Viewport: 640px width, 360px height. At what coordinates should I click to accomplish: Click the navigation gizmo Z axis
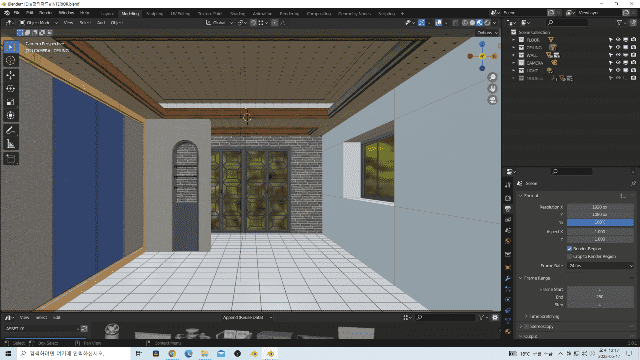pos(482,44)
